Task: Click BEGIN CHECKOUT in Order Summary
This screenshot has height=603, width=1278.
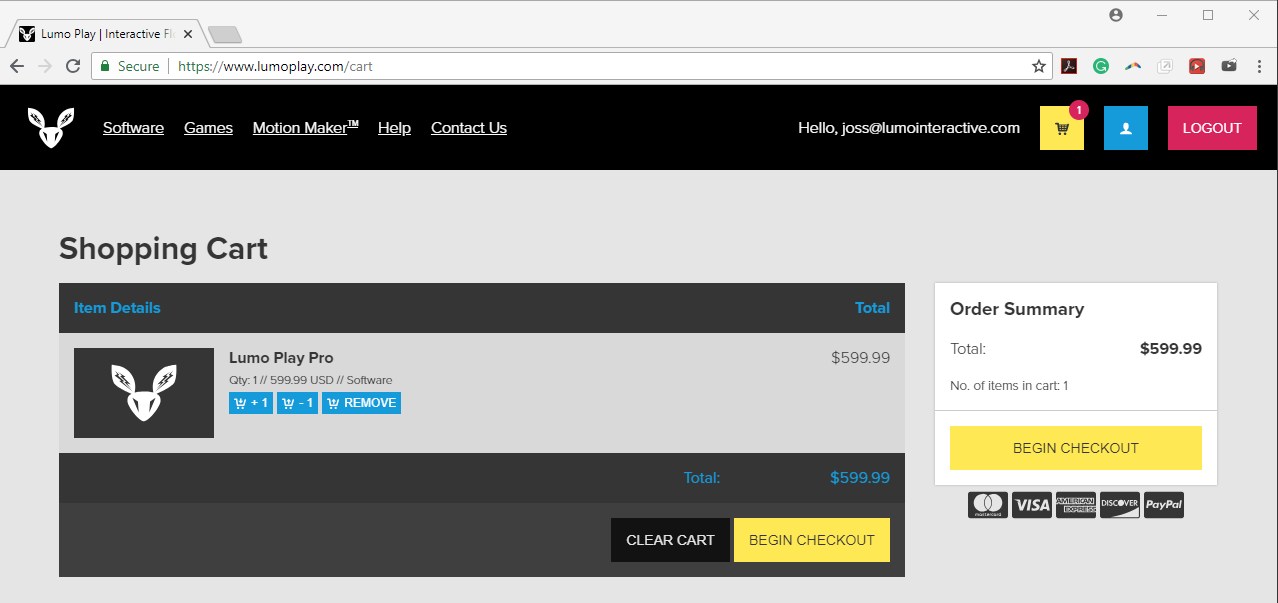Action: pos(1076,448)
